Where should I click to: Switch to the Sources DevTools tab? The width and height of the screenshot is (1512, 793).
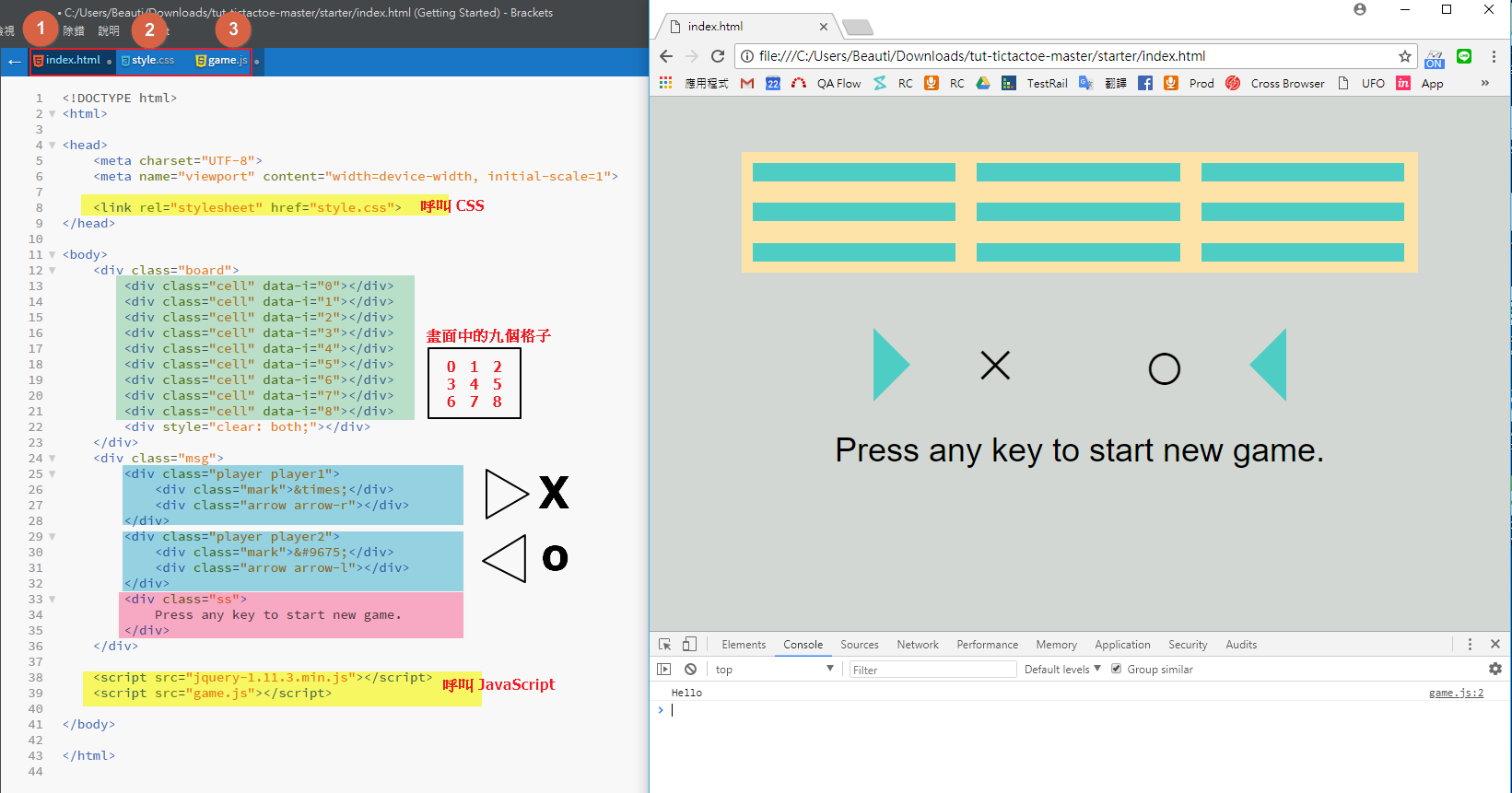(860, 645)
